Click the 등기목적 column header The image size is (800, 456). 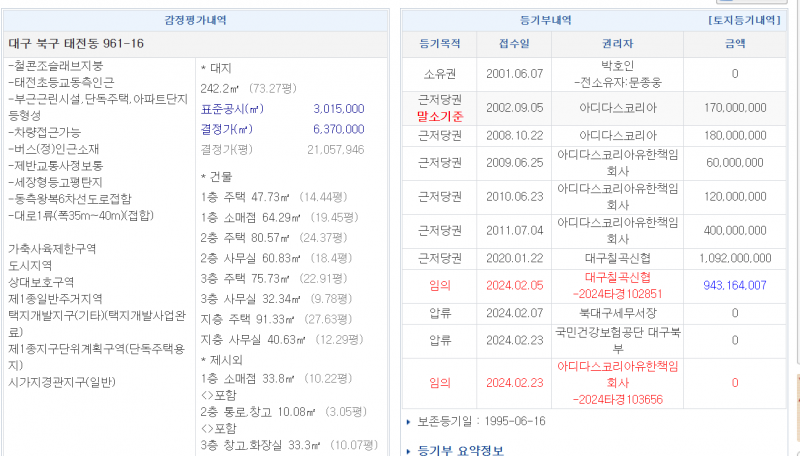pos(438,45)
